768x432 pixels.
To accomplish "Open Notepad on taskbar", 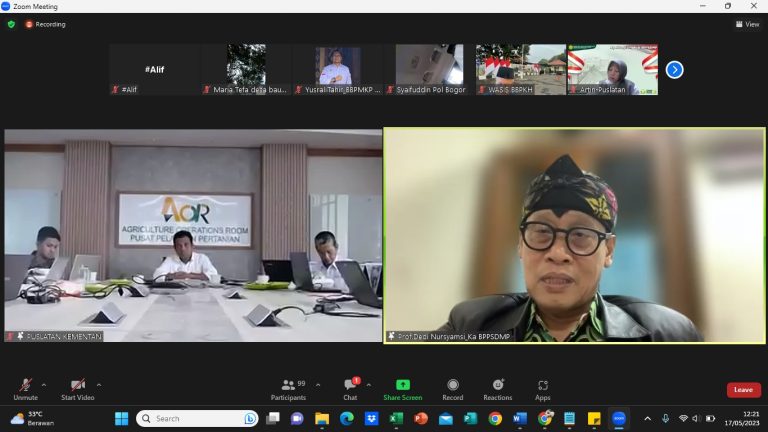I will tap(569, 419).
